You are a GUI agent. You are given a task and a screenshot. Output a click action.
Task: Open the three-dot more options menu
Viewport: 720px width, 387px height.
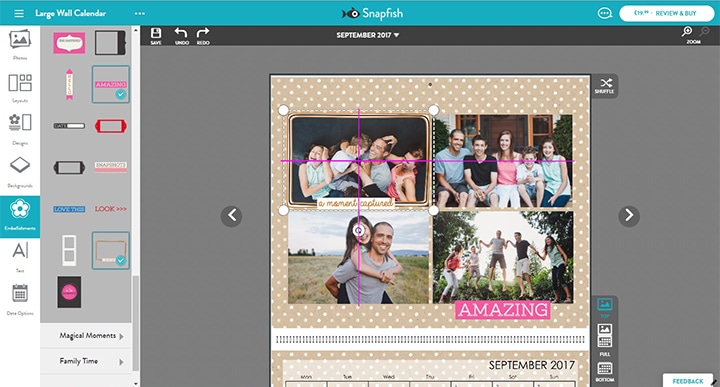pyautogui.click(x=140, y=13)
